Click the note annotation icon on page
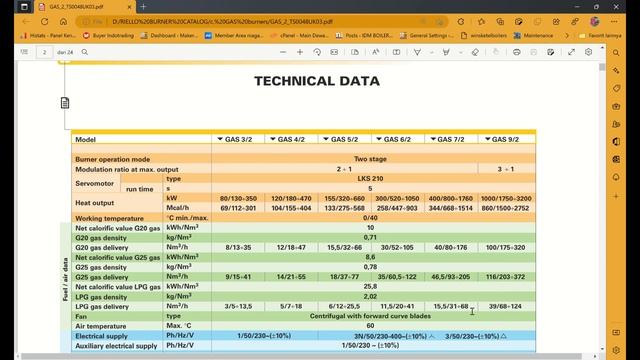 (65, 103)
